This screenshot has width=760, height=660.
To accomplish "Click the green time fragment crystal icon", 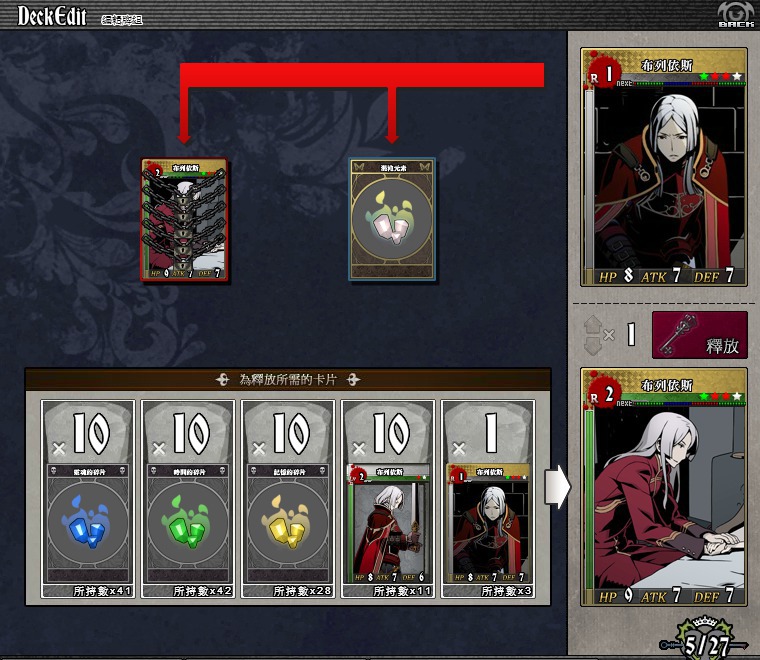I will click(x=188, y=524).
